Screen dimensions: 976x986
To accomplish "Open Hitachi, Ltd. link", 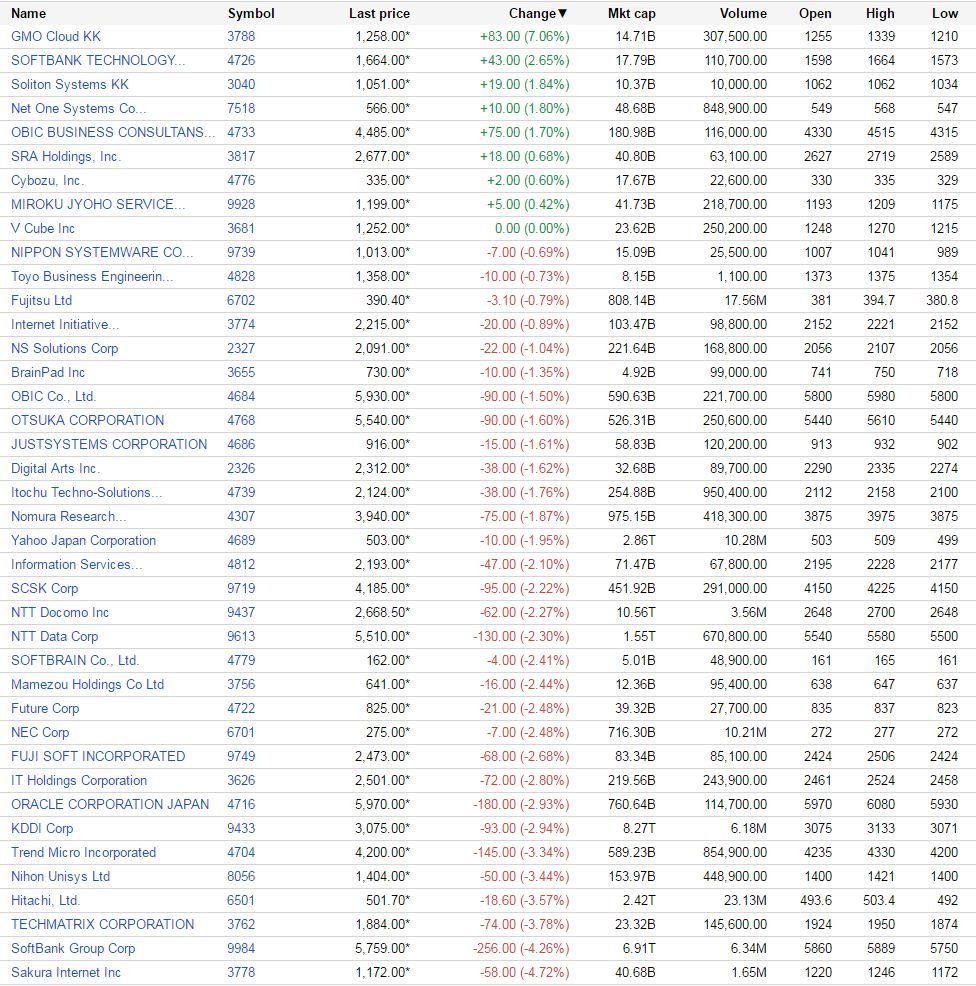I will pyautogui.click(x=45, y=900).
